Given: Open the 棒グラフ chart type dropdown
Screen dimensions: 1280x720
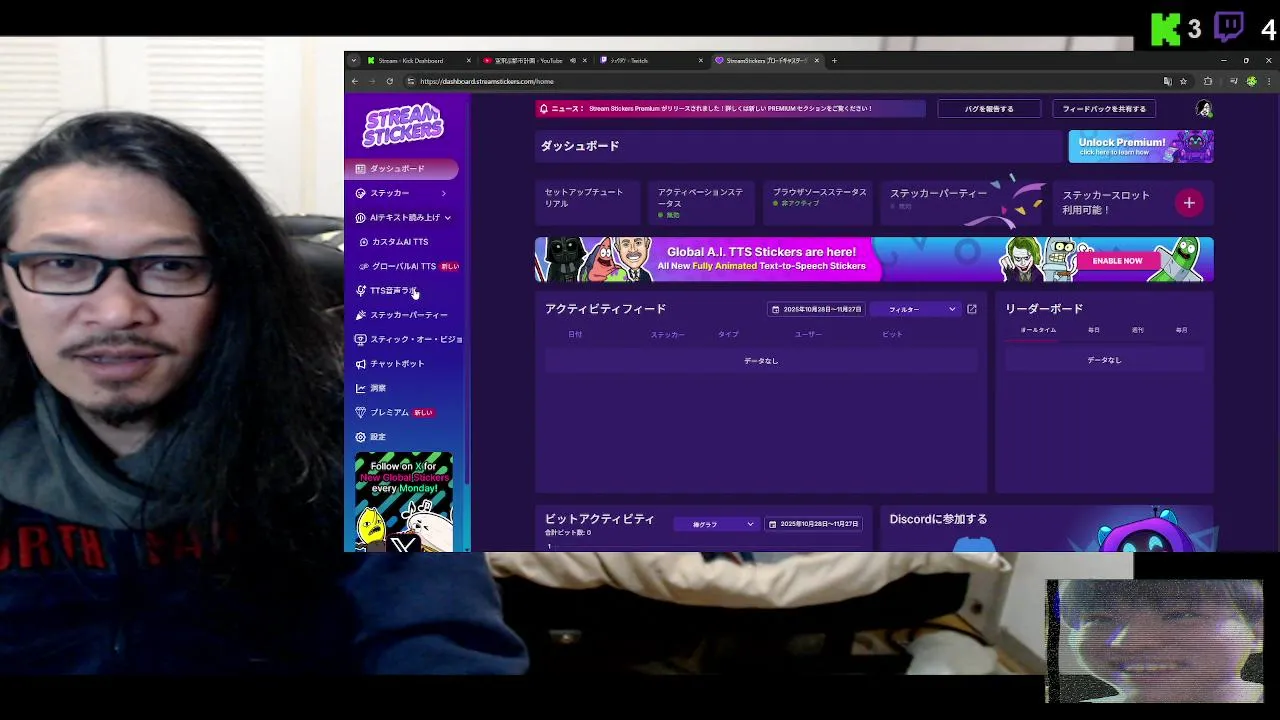Looking at the screenshot, I should point(716,524).
